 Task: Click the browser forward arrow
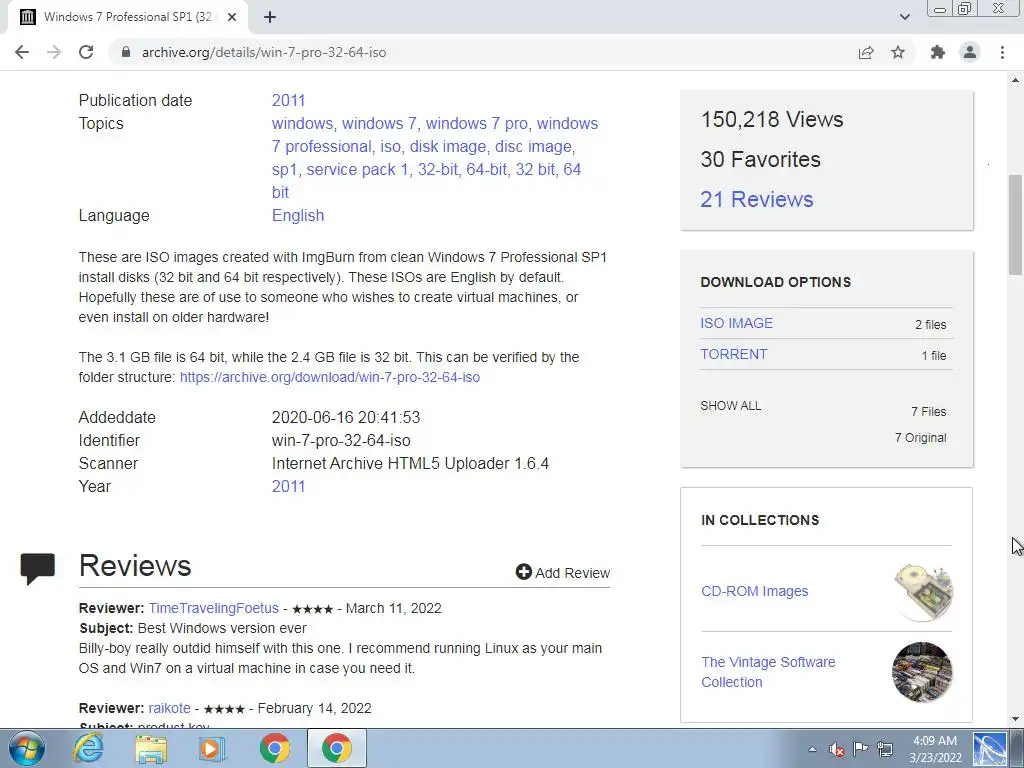54,52
